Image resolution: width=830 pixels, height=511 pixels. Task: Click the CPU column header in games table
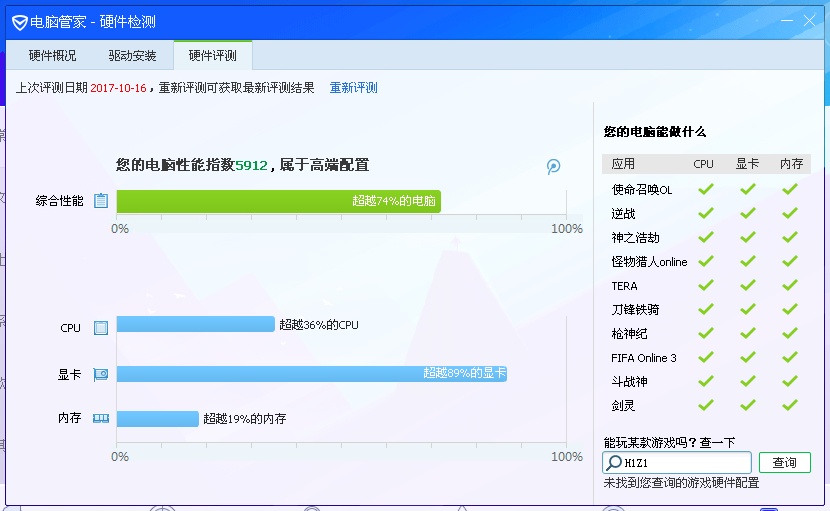[x=703, y=164]
